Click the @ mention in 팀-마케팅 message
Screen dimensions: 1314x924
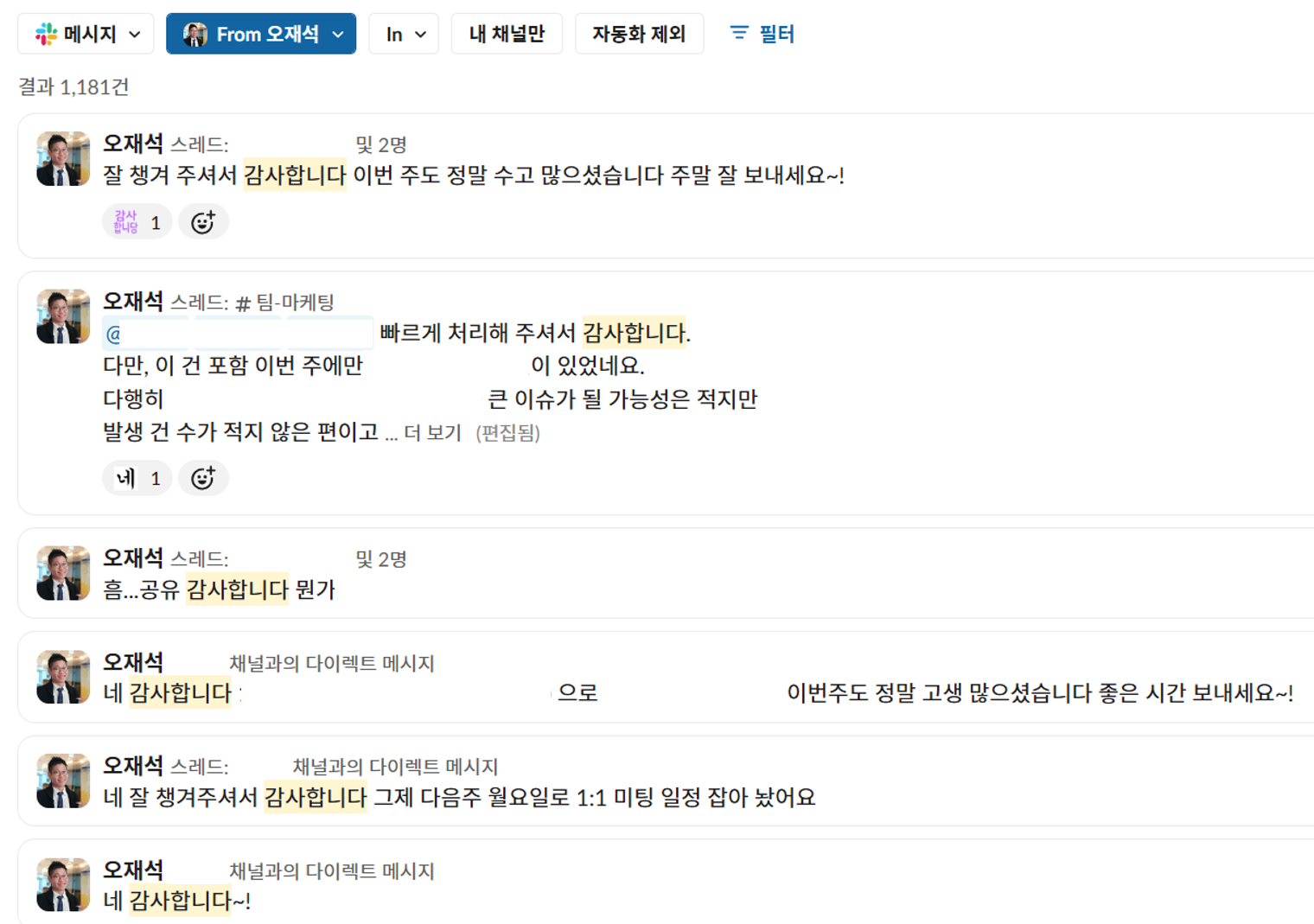(113, 335)
